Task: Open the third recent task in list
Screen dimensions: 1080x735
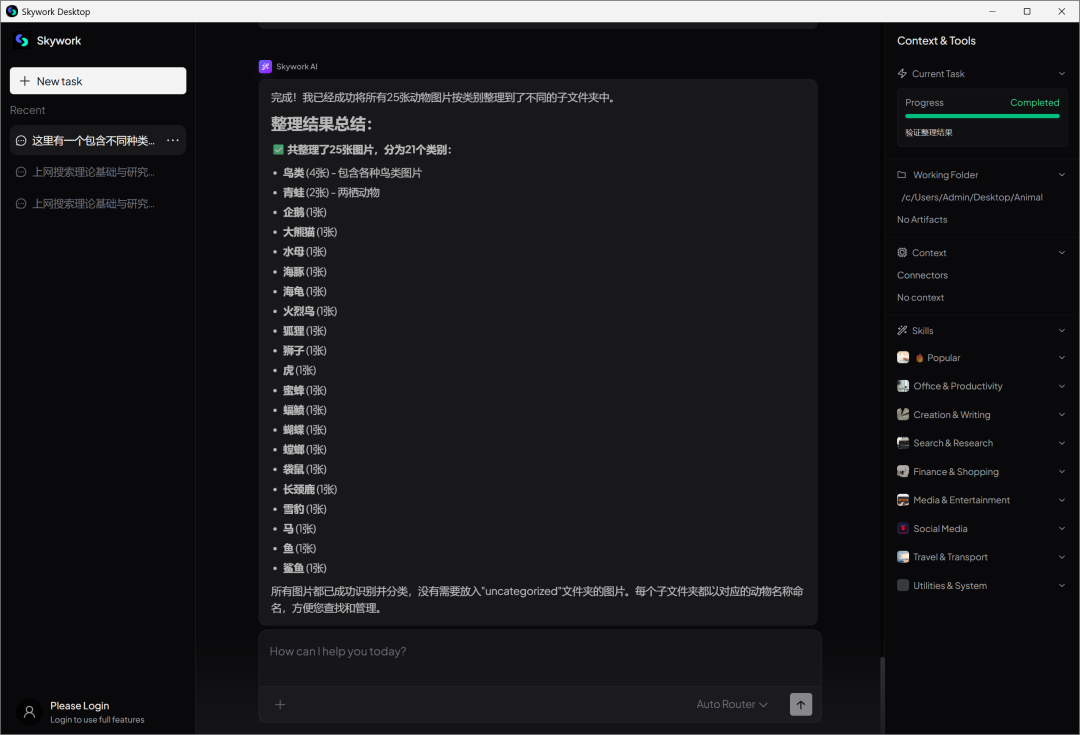Action: click(x=93, y=204)
